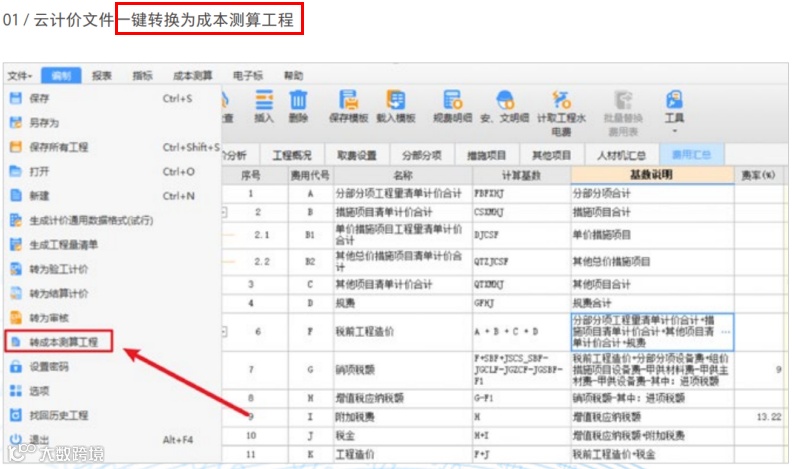The height and width of the screenshot is (469, 792).
Task: Select the 销项税额 name cell
Action: 403,370
